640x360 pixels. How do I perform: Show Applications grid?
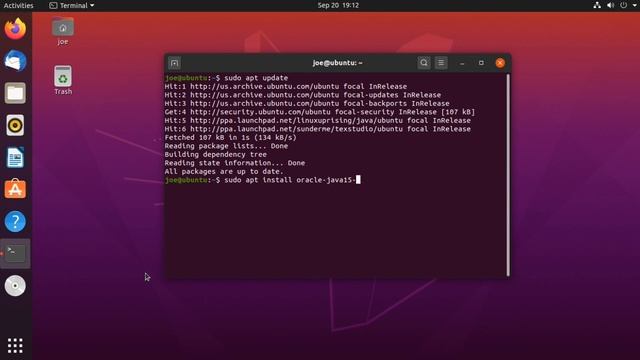click(x=15, y=345)
